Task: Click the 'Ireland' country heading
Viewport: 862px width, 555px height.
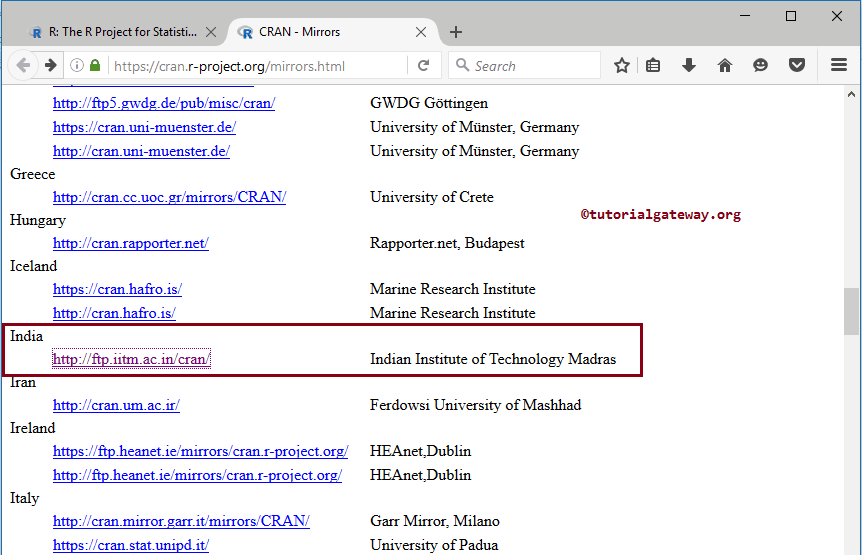Action: tap(32, 429)
